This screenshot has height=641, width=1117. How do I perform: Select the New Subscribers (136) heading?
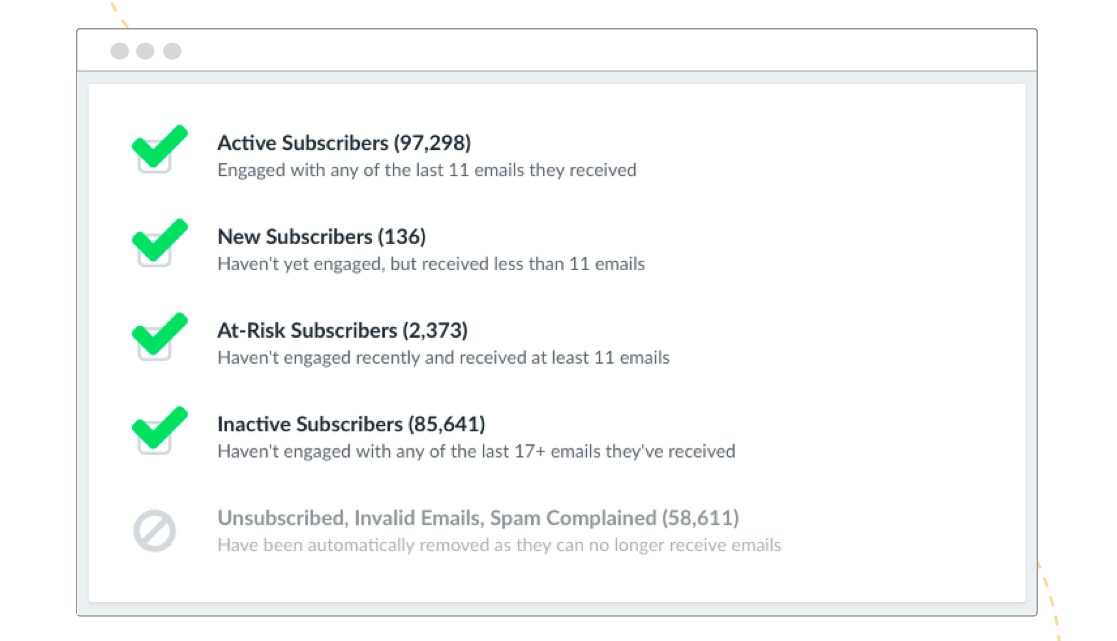click(321, 236)
